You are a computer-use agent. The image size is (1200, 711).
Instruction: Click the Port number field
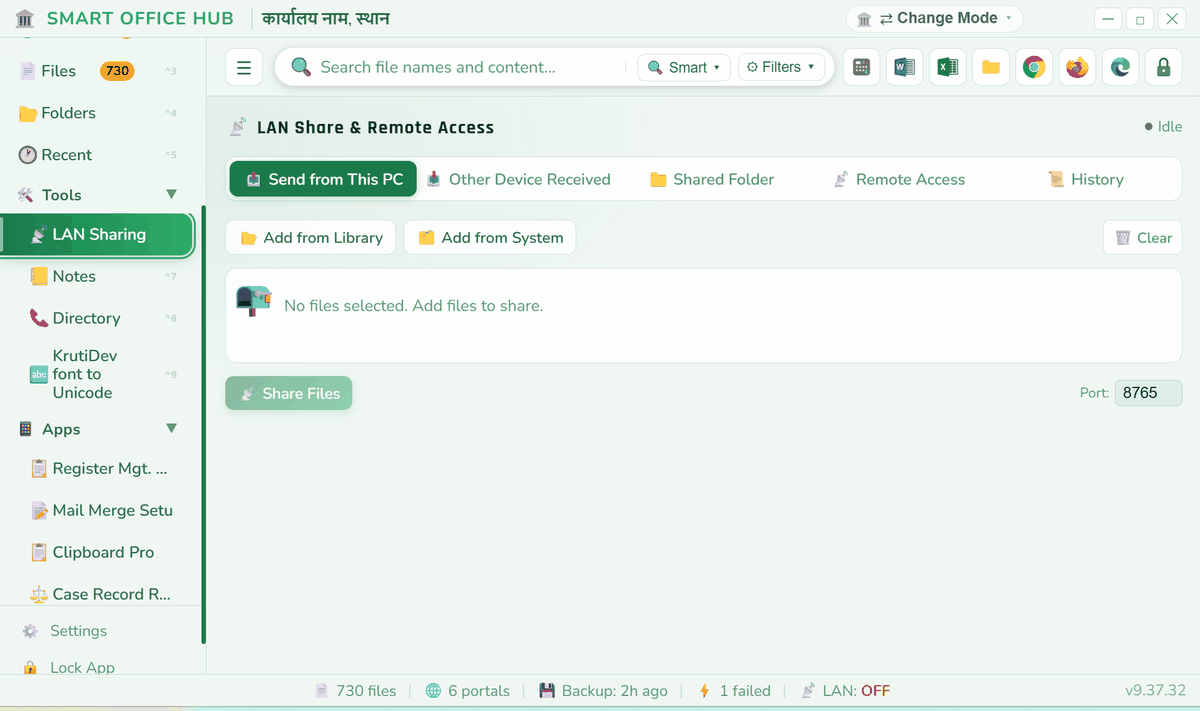pyautogui.click(x=1148, y=393)
